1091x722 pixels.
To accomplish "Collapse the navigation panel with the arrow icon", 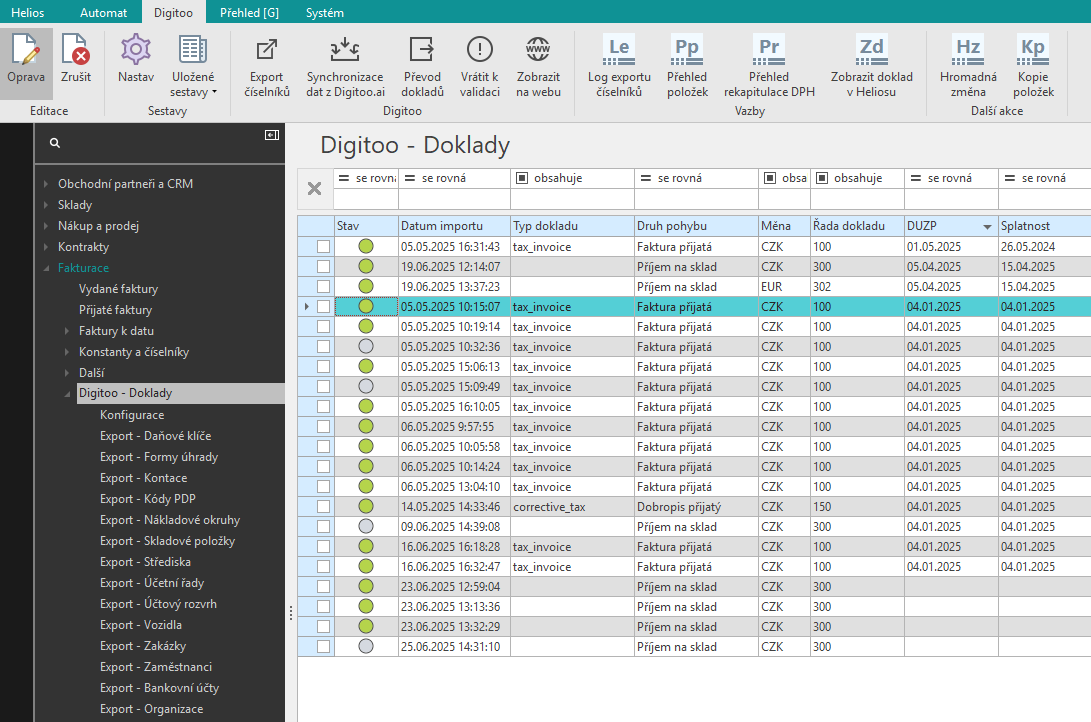I will click(x=272, y=135).
